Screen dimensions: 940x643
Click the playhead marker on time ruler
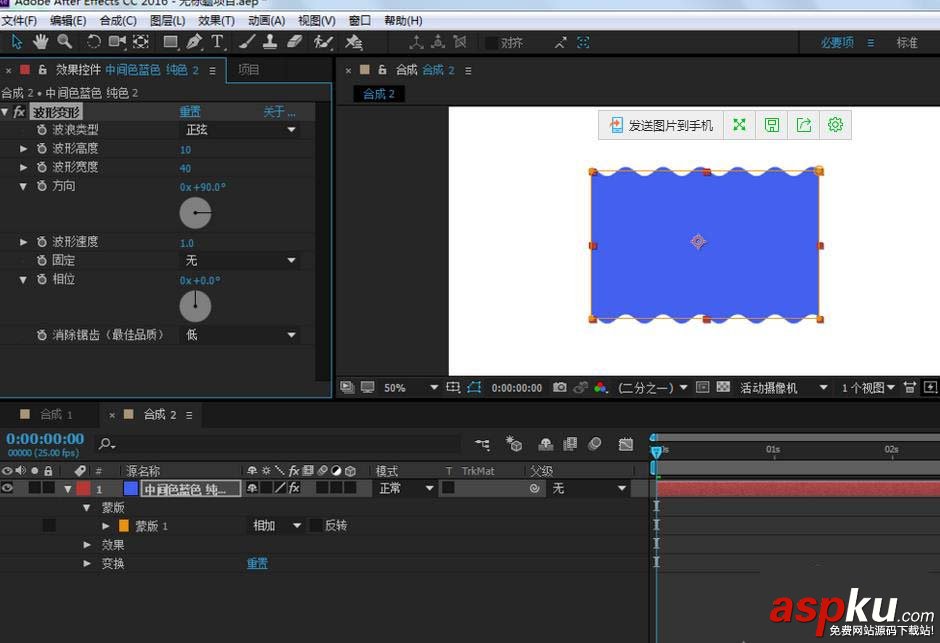pos(656,451)
